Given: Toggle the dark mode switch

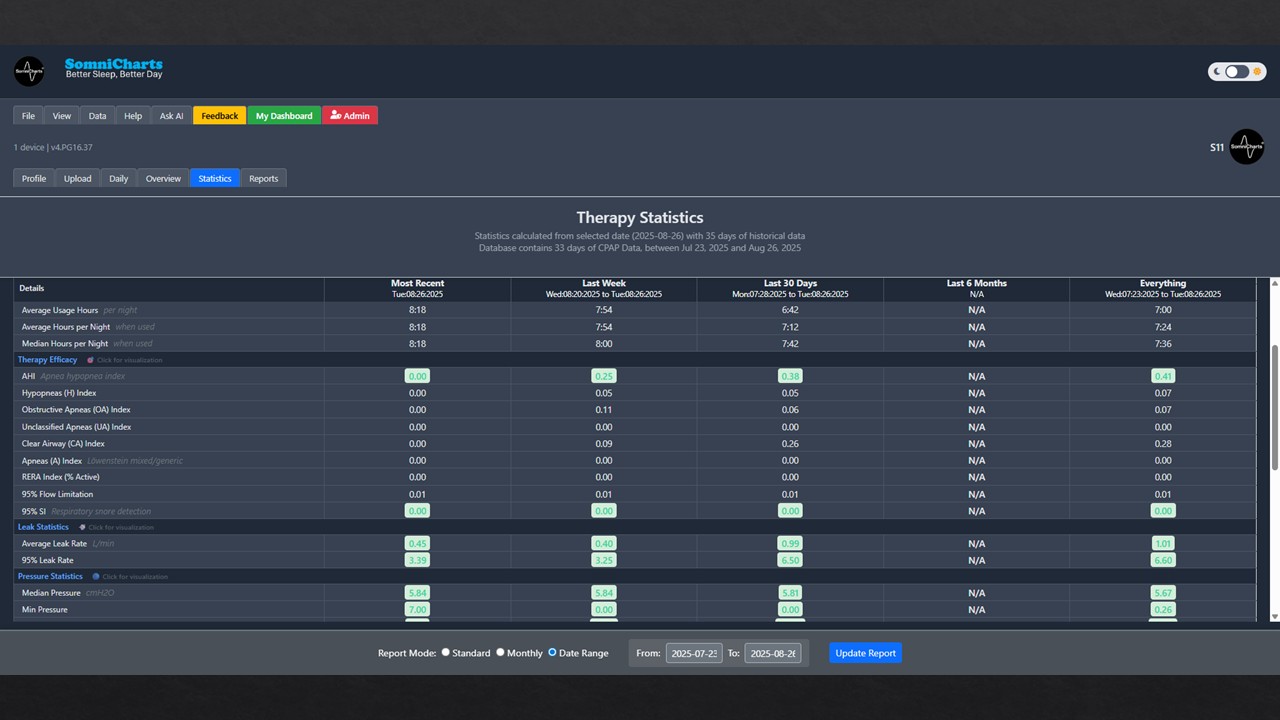Looking at the screenshot, I should click(x=1236, y=72).
